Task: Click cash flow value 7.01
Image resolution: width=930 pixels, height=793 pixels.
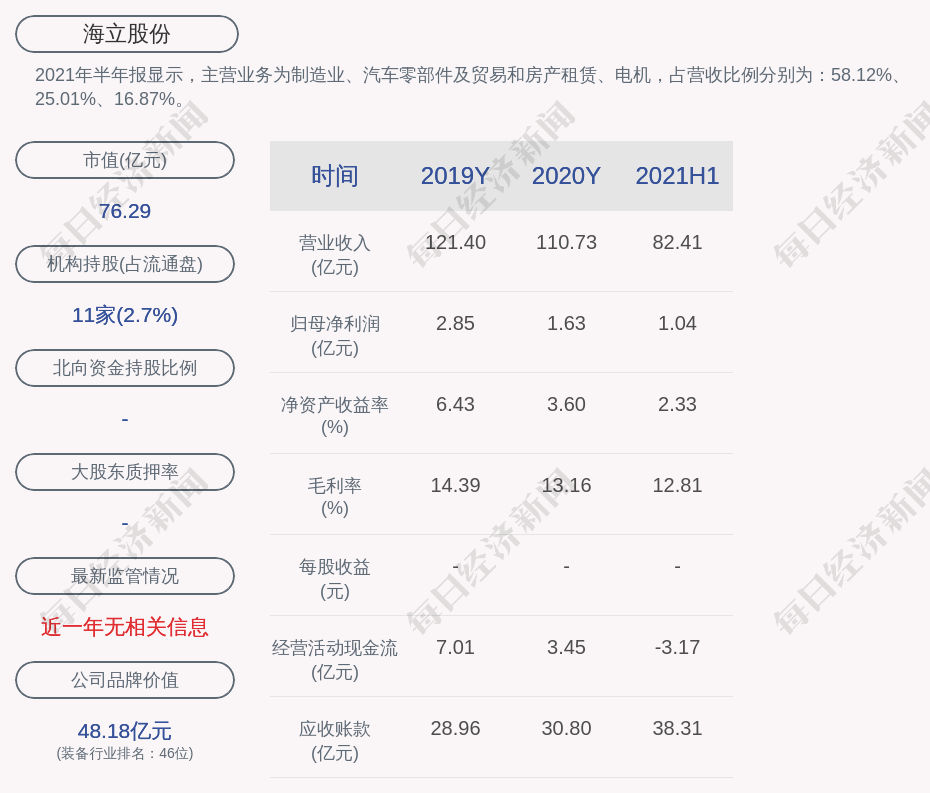Action: [x=455, y=647]
